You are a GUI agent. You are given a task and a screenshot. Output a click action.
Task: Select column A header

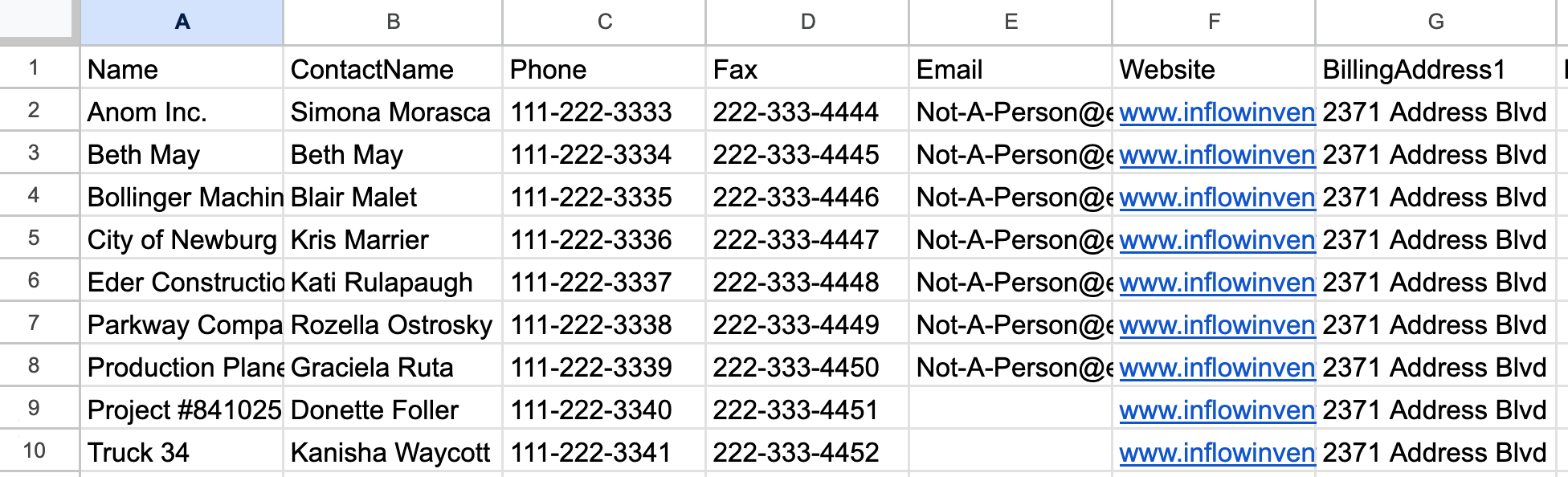pos(182,22)
